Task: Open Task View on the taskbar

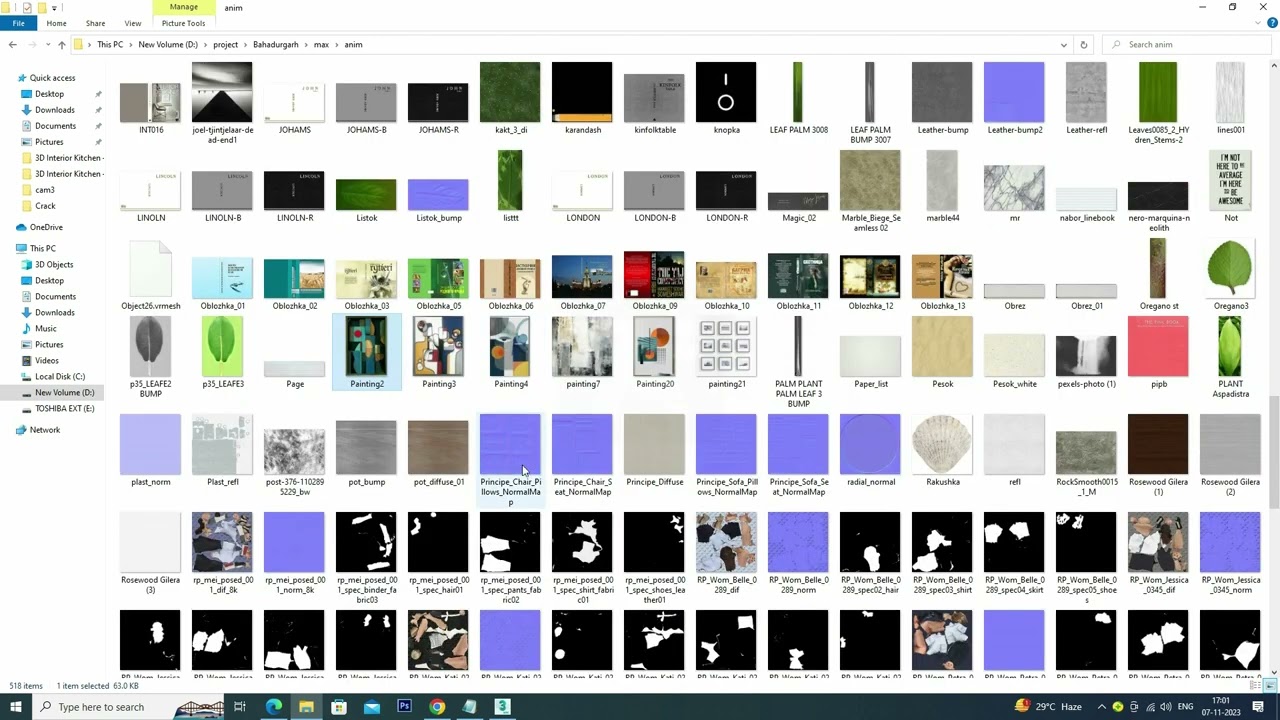Action: click(x=240, y=707)
